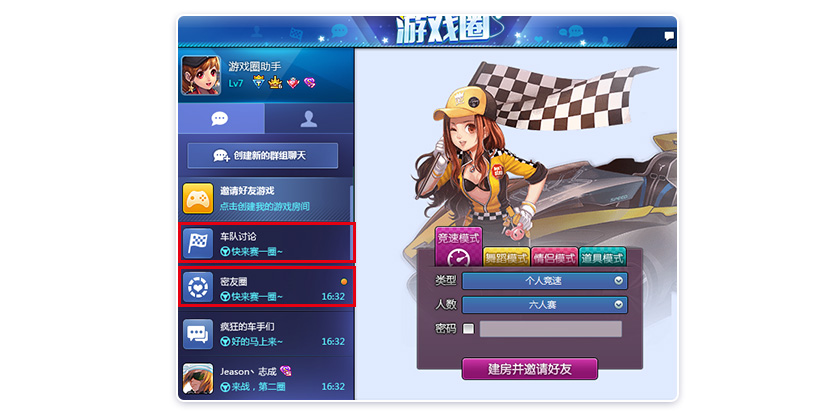Viewport: 837px width, 418px height.
Task: Click the blue shield medal badge by Lv7
Action: pos(259,82)
